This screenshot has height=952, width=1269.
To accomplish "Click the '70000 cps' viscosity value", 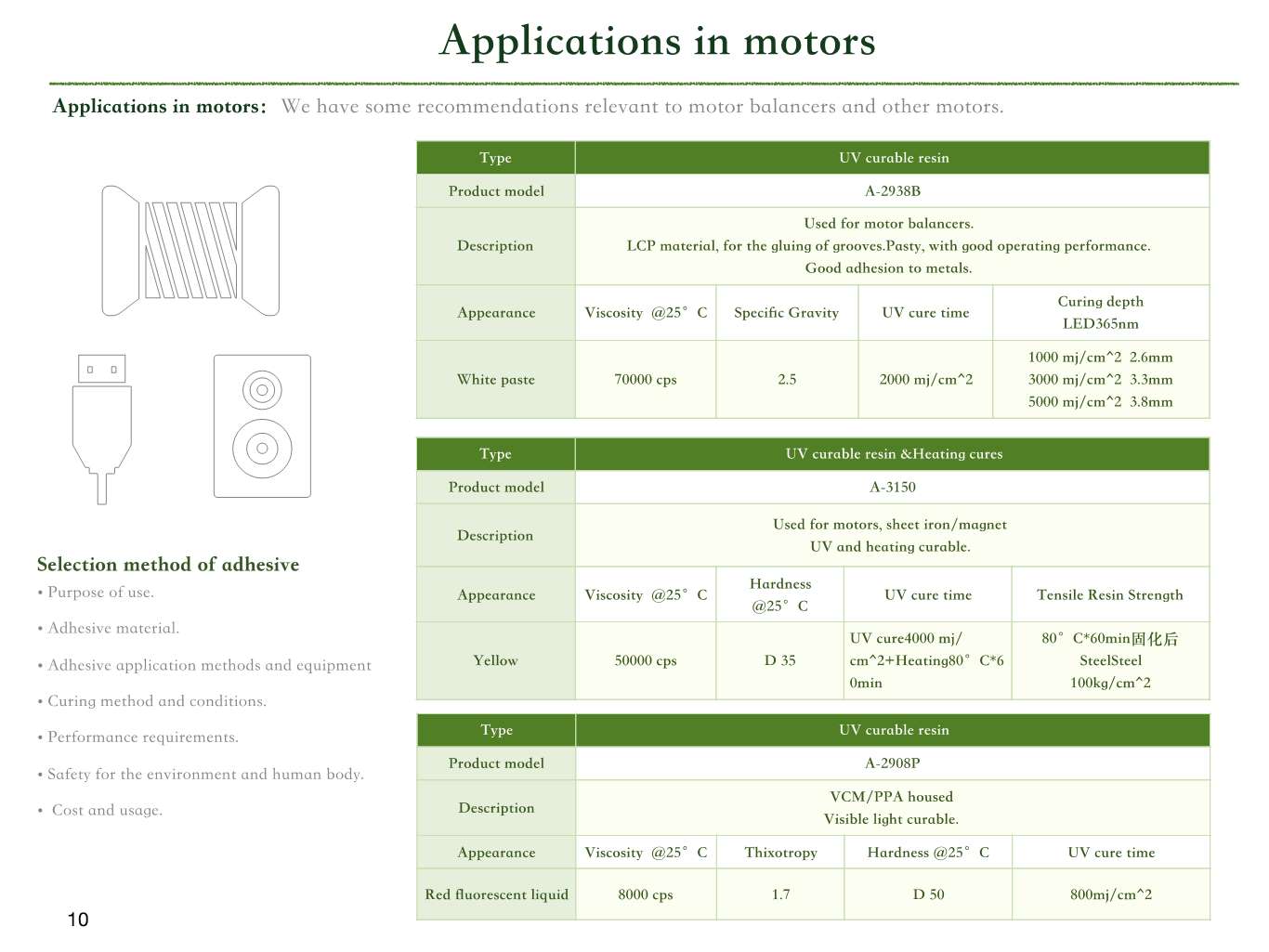I will (646, 380).
